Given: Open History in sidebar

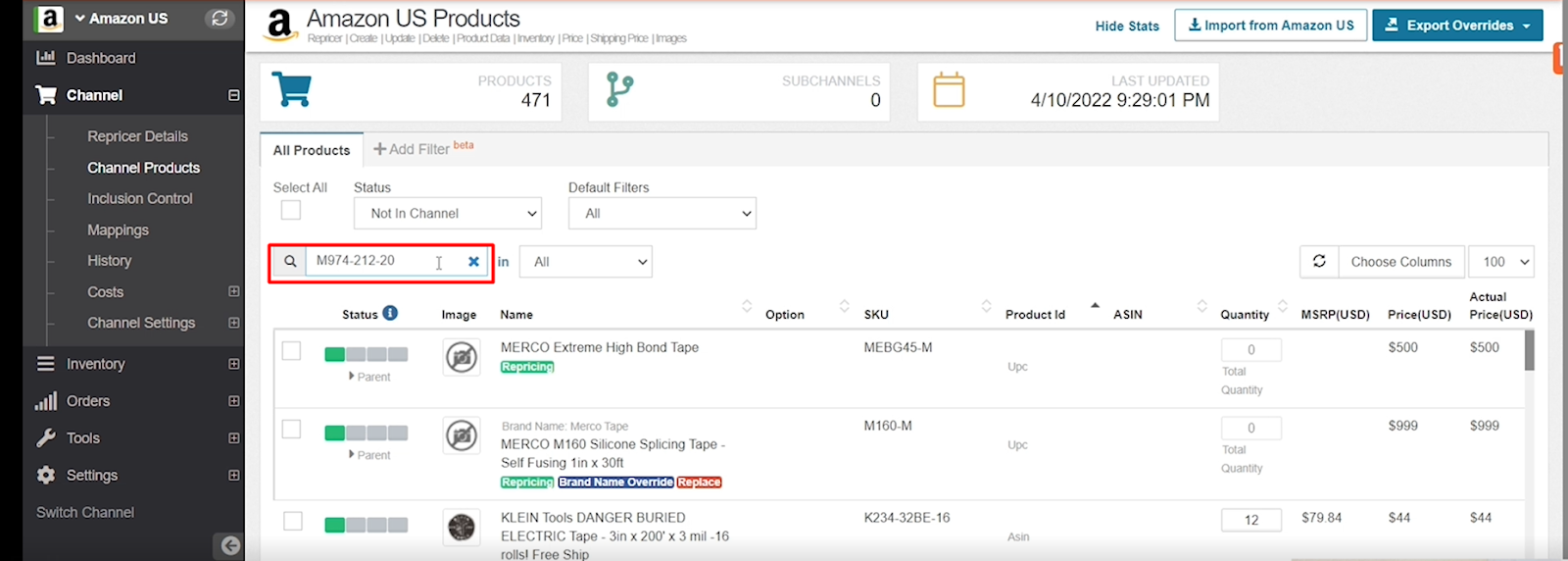Looking at the screenshot, I should pos(109,261).
